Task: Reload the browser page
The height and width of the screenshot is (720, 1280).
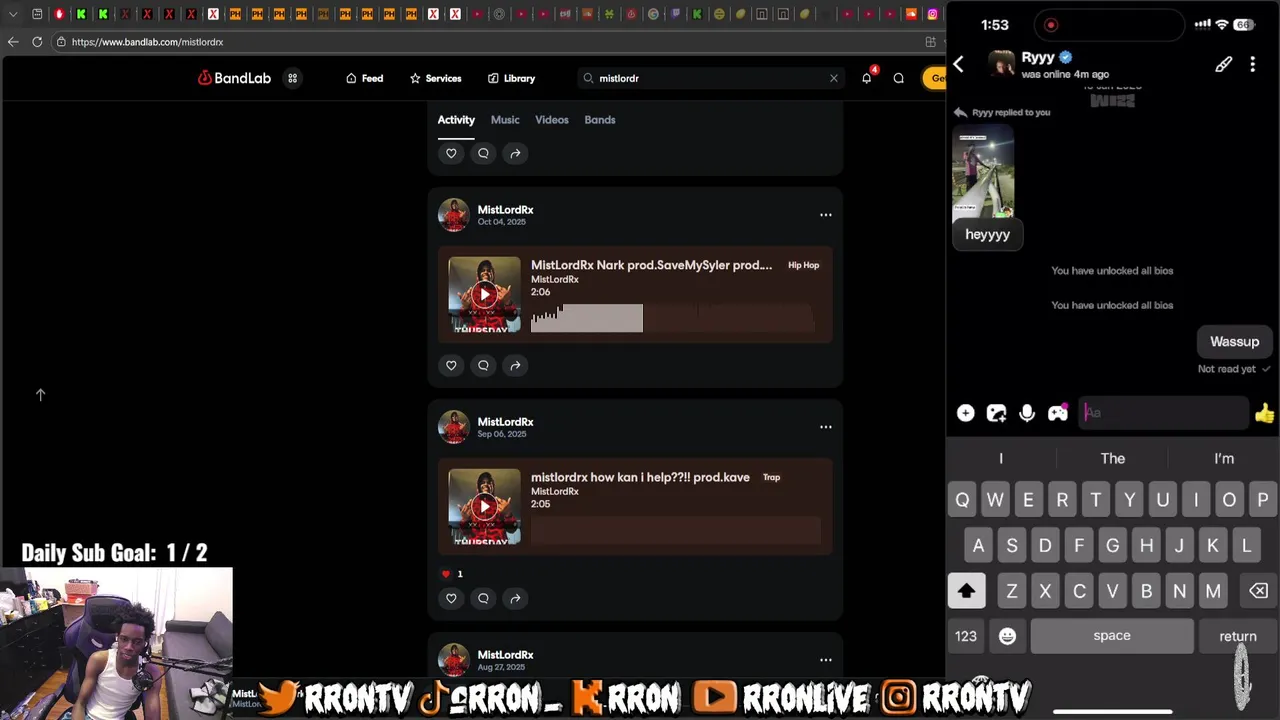Action: point(37,42)
